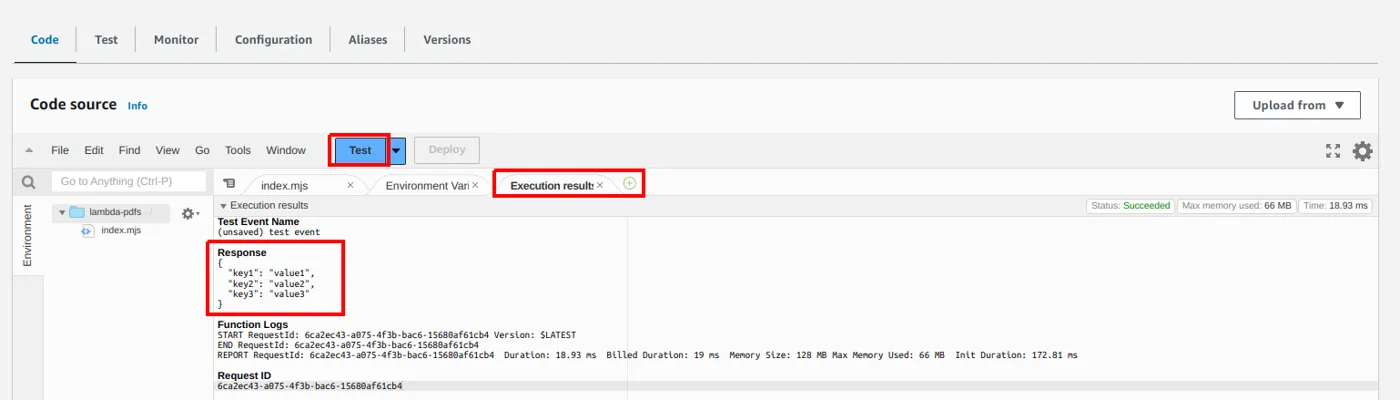The image size is (1400, 400).
Task: Click the Max memory used: 66 MB badge
Action: click(x=1236, y=205)
